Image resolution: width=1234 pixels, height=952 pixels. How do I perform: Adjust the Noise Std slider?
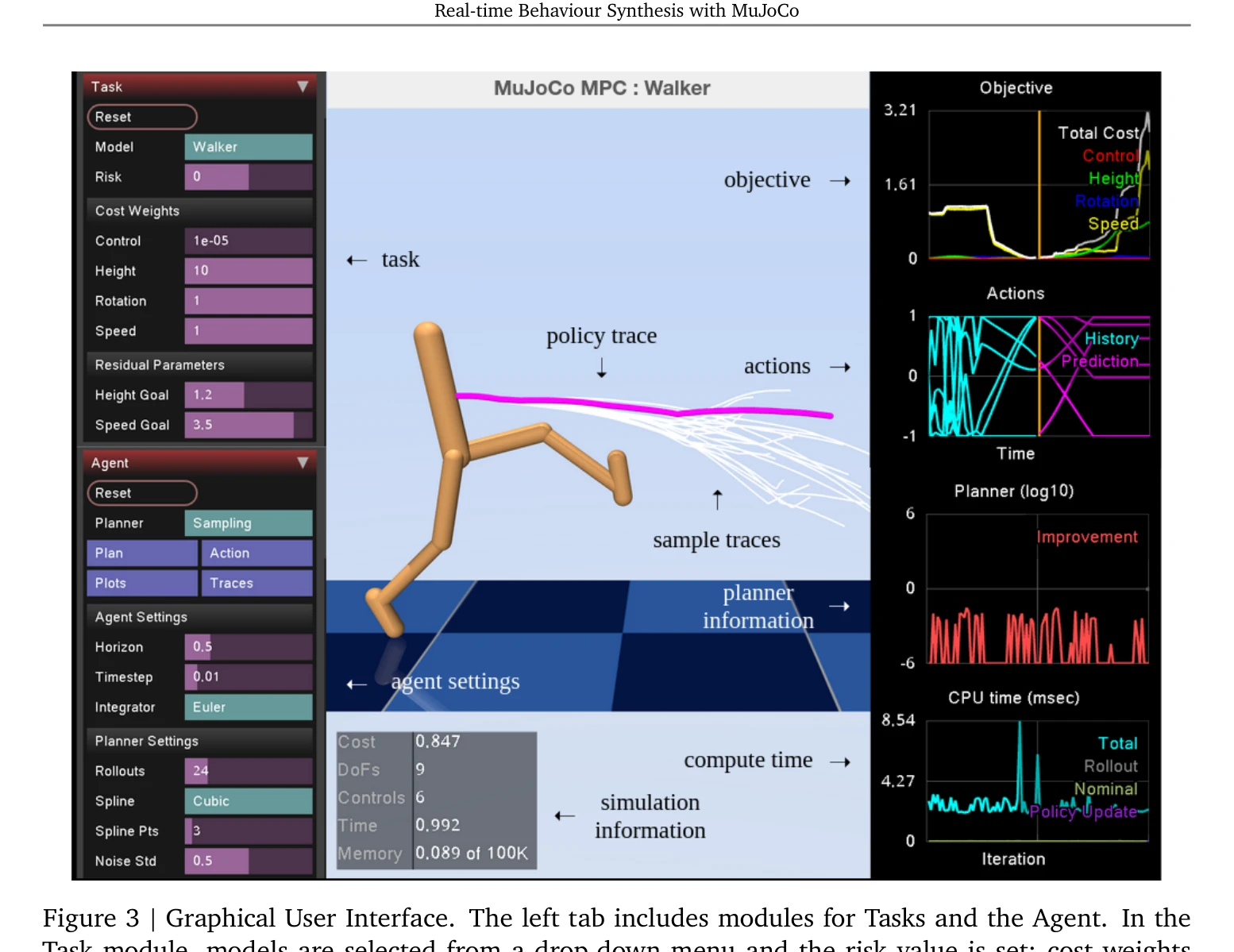click(x=249, y=861)
